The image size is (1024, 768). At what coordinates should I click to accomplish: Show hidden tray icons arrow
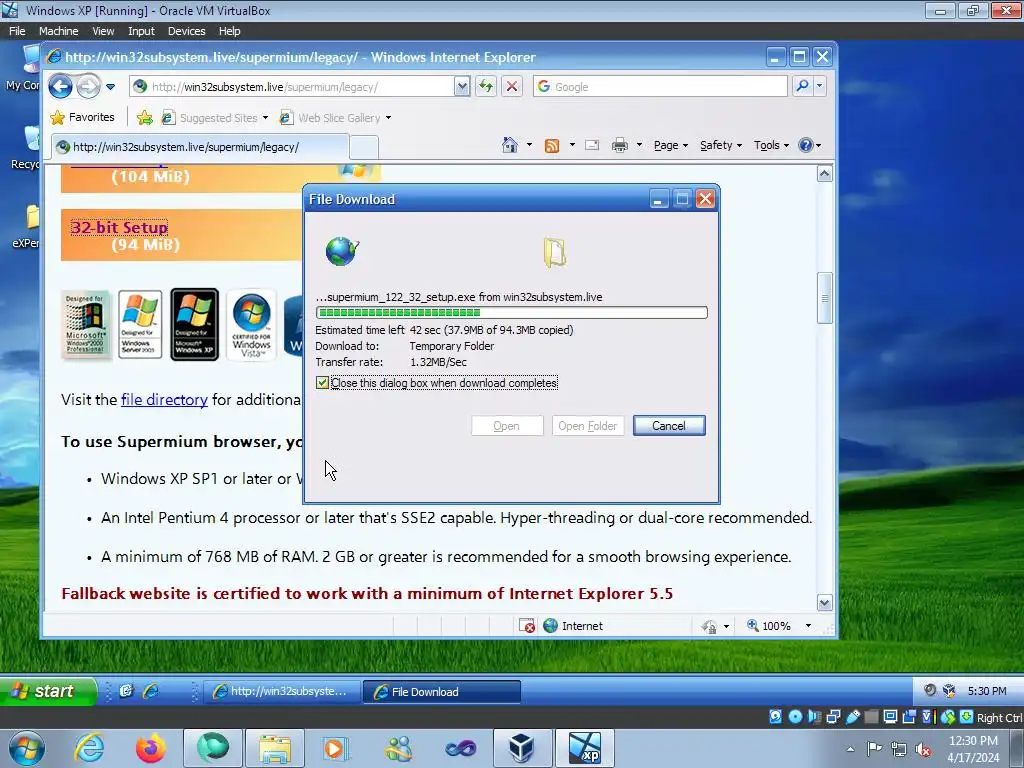pos(850,749)
